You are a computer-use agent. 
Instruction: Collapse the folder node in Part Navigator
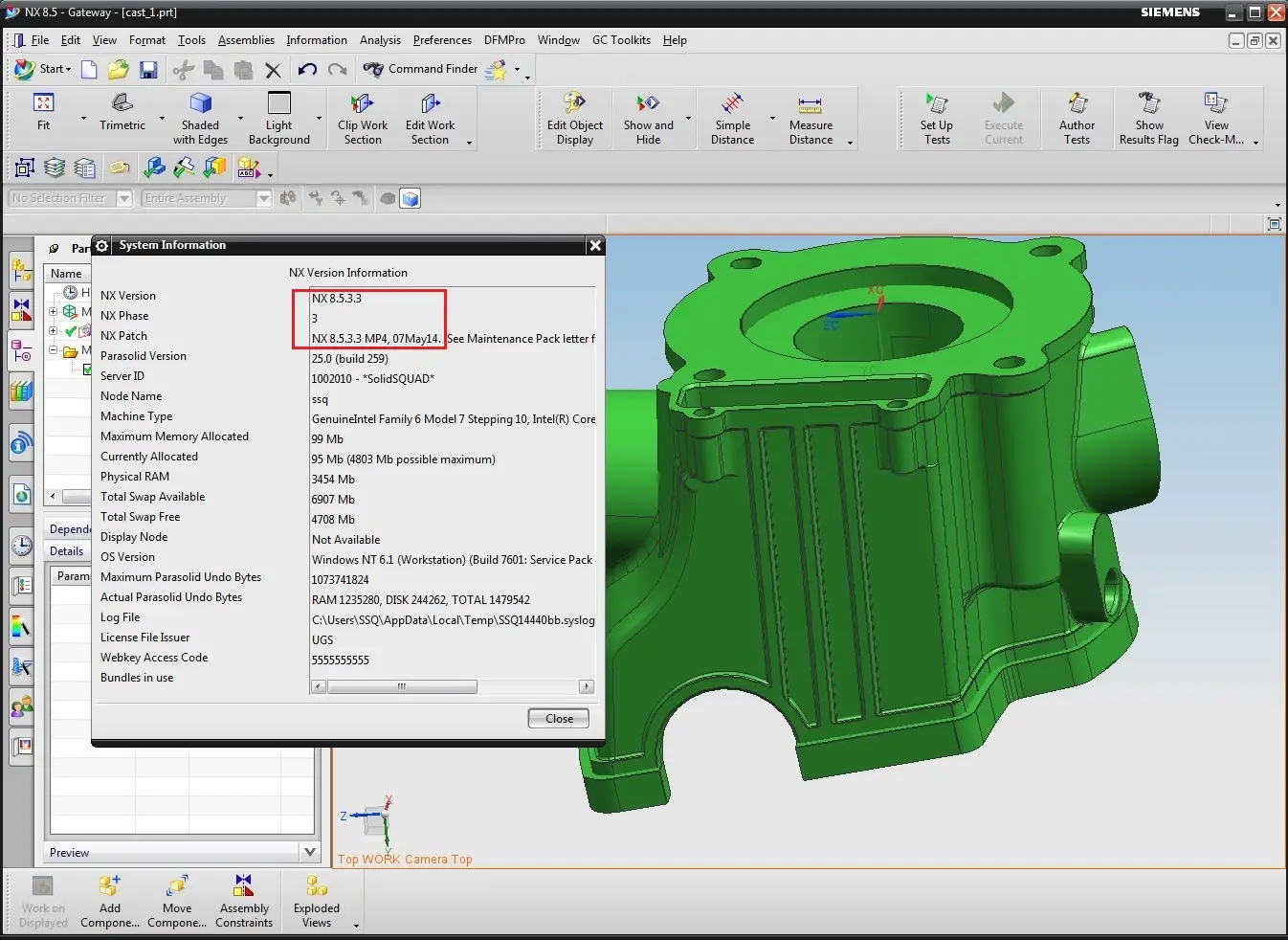coord(54,351)
